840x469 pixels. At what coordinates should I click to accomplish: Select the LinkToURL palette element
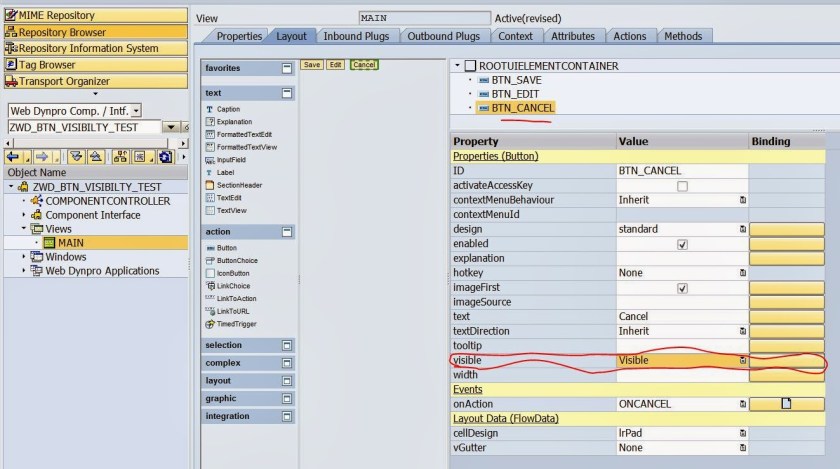pyautogui.click(x=232, y=311)
